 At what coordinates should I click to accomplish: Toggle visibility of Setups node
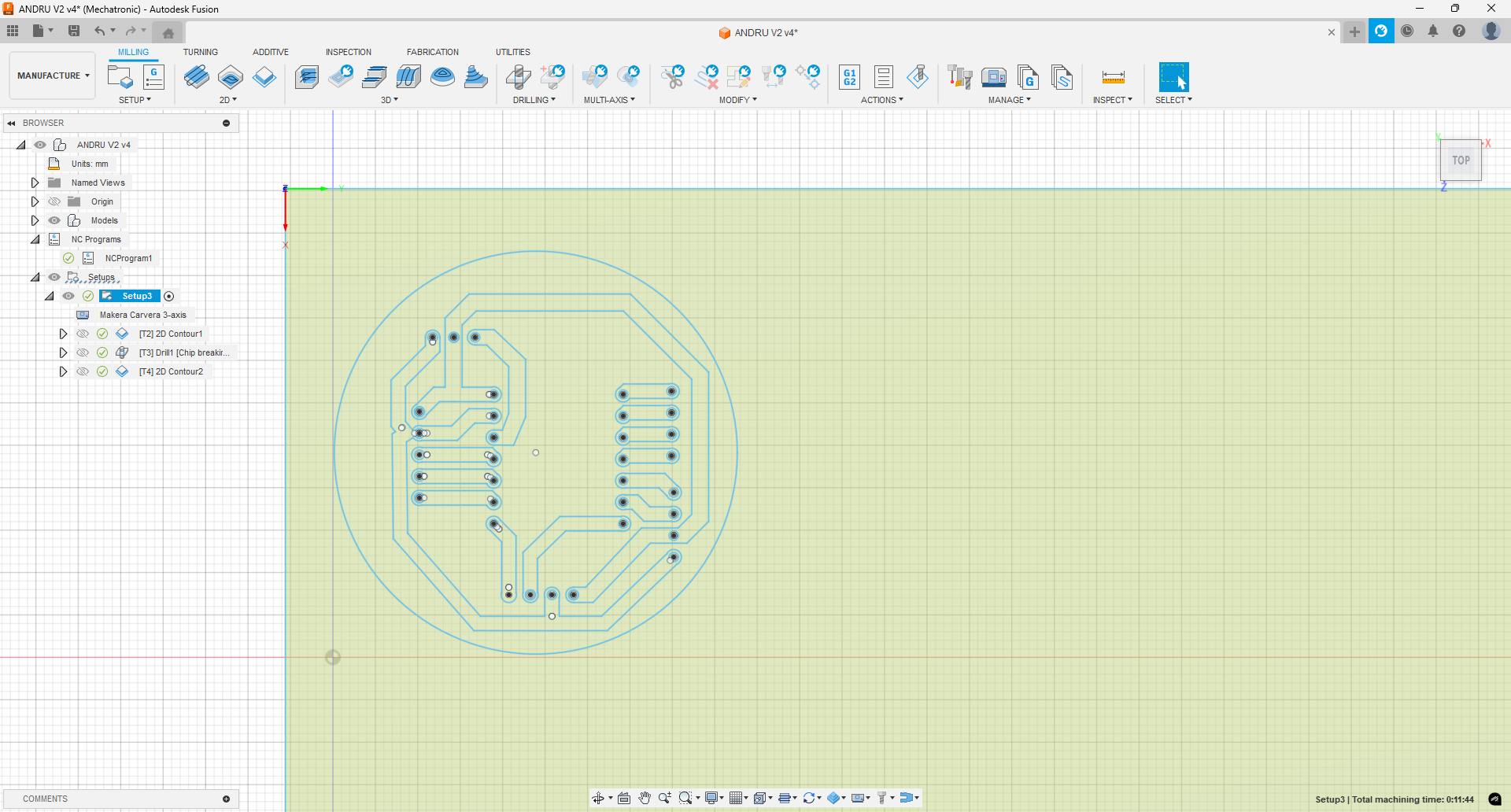click(x=54, y=277)
